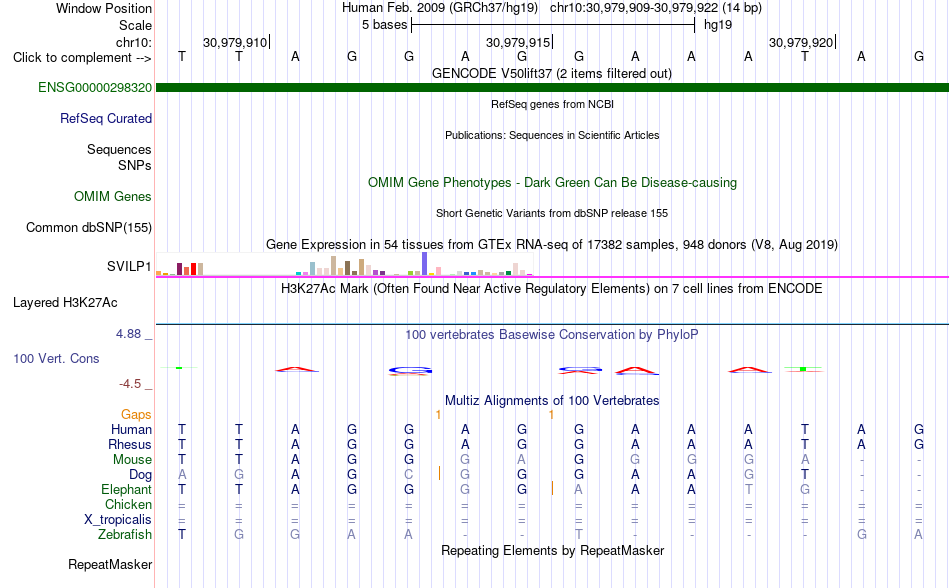
Task: Open GENCODE V50lift37 track title
Action: point(552,74)
